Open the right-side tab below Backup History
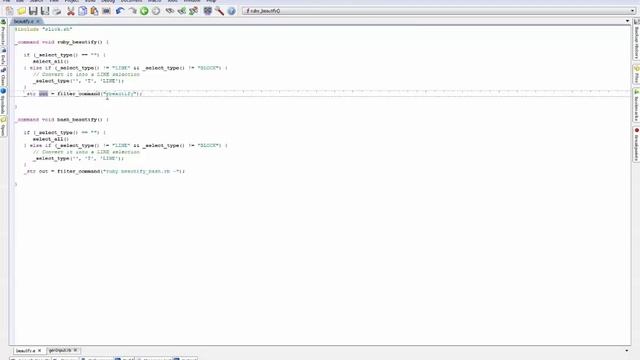The height and width of the screenshot is (360, 640). [x=636, y=74]
